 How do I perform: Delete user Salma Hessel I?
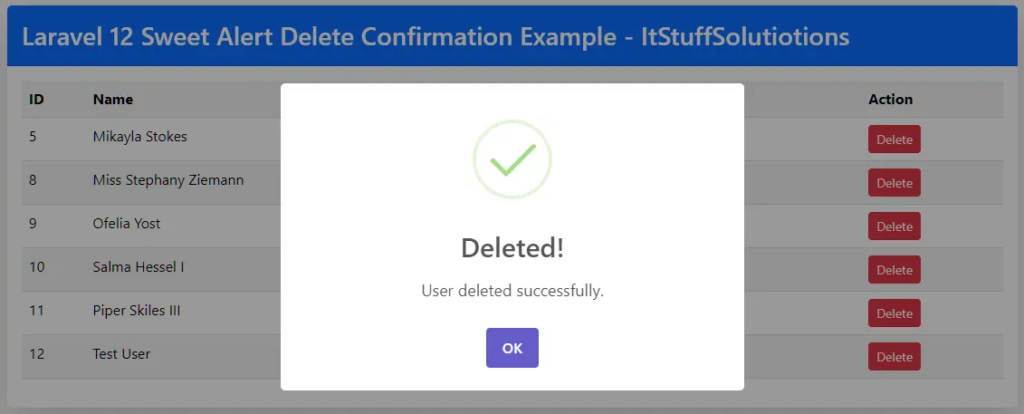[x=894, y=270]
